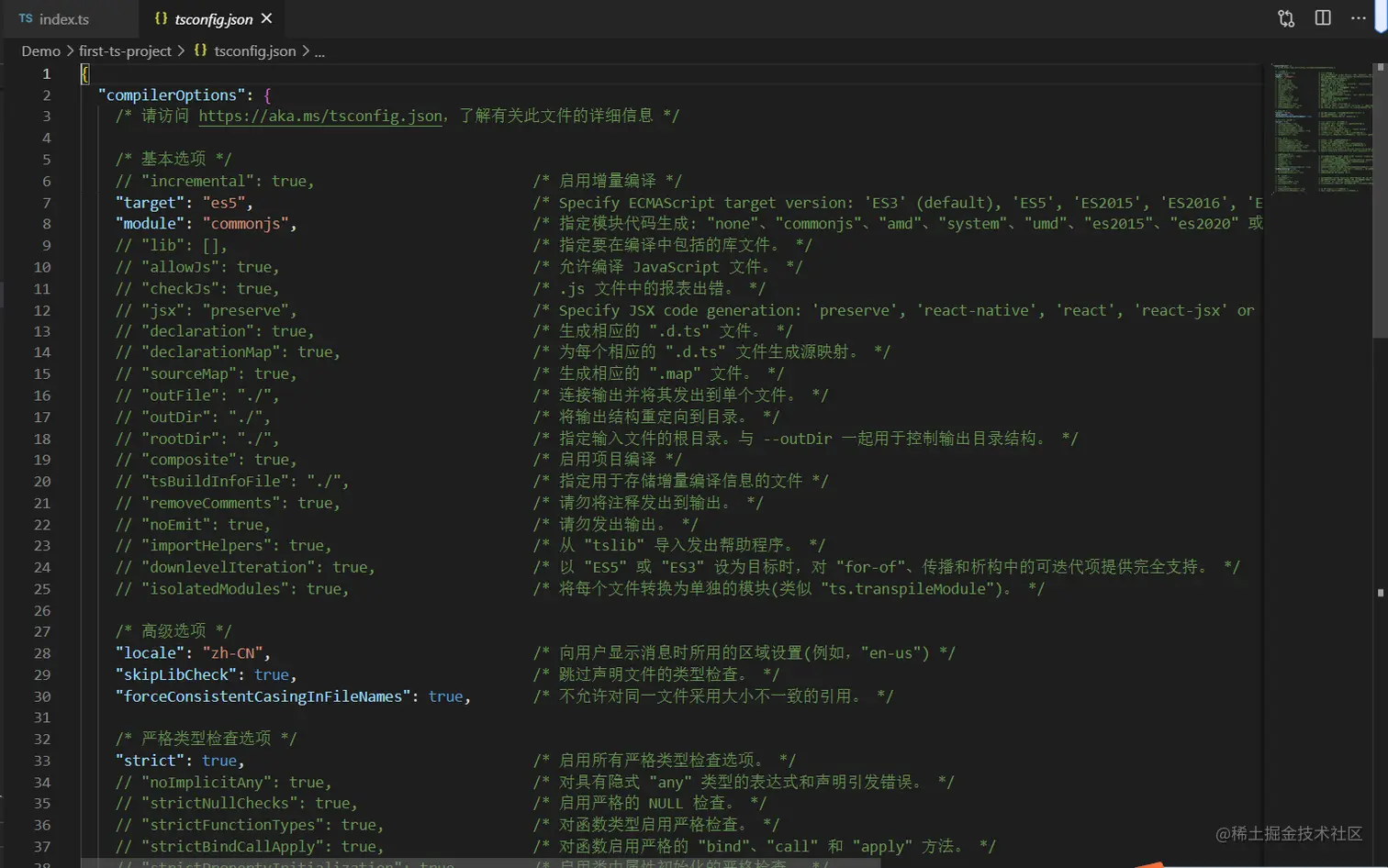Click the 'Specify ECMAScript target version' comment
Viewport: 1388px width, 868px height.
(x=898, y=203)
